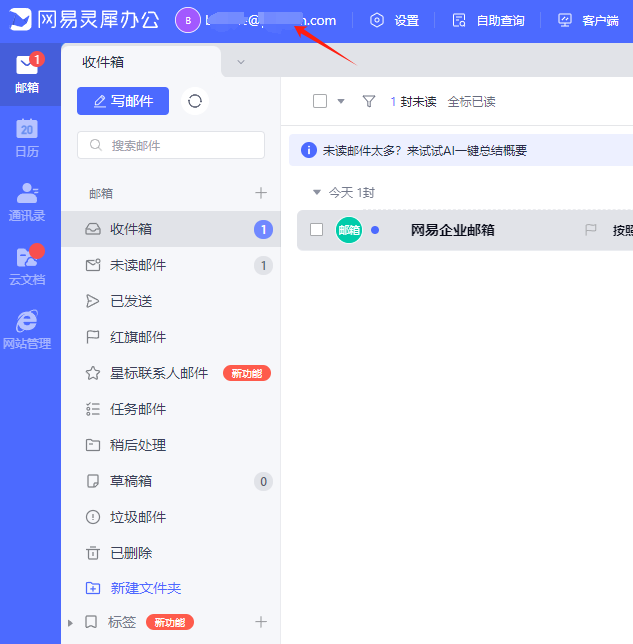
Task: Open 网站管理 site management
Action: [27, 329]
